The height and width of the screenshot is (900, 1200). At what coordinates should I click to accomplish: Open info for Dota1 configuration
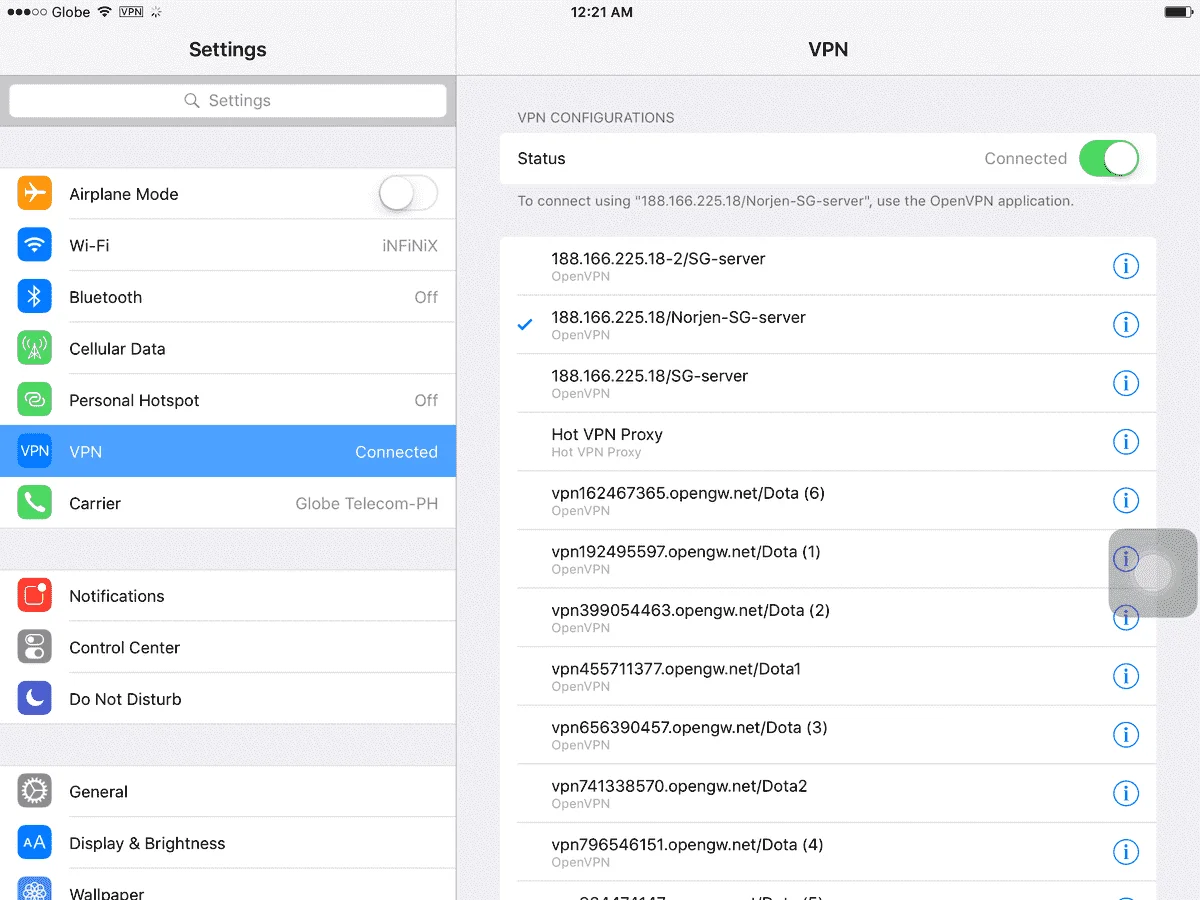pos(1126,676)
